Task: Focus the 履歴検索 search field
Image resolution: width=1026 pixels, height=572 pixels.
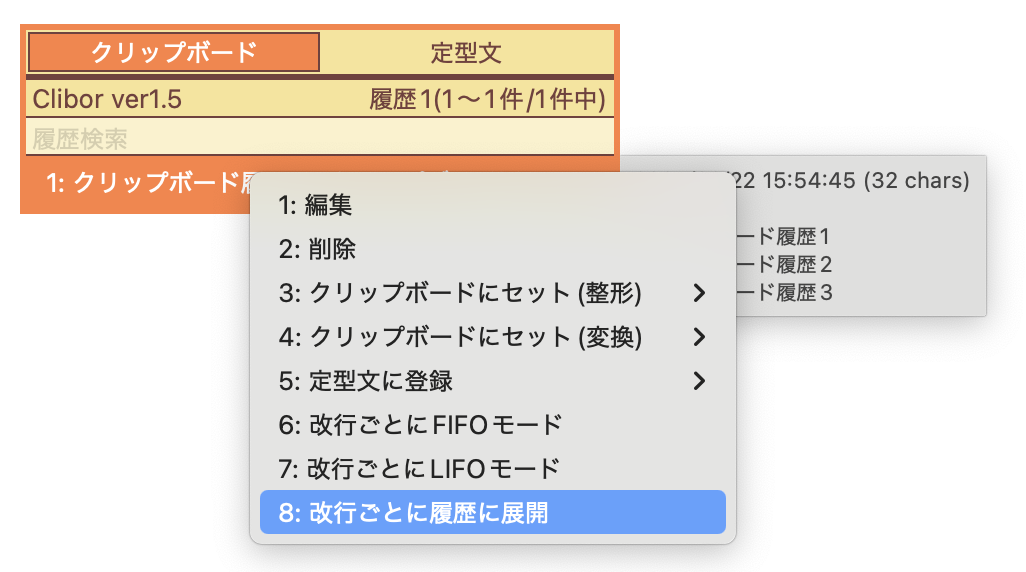Action: [320, 138]
